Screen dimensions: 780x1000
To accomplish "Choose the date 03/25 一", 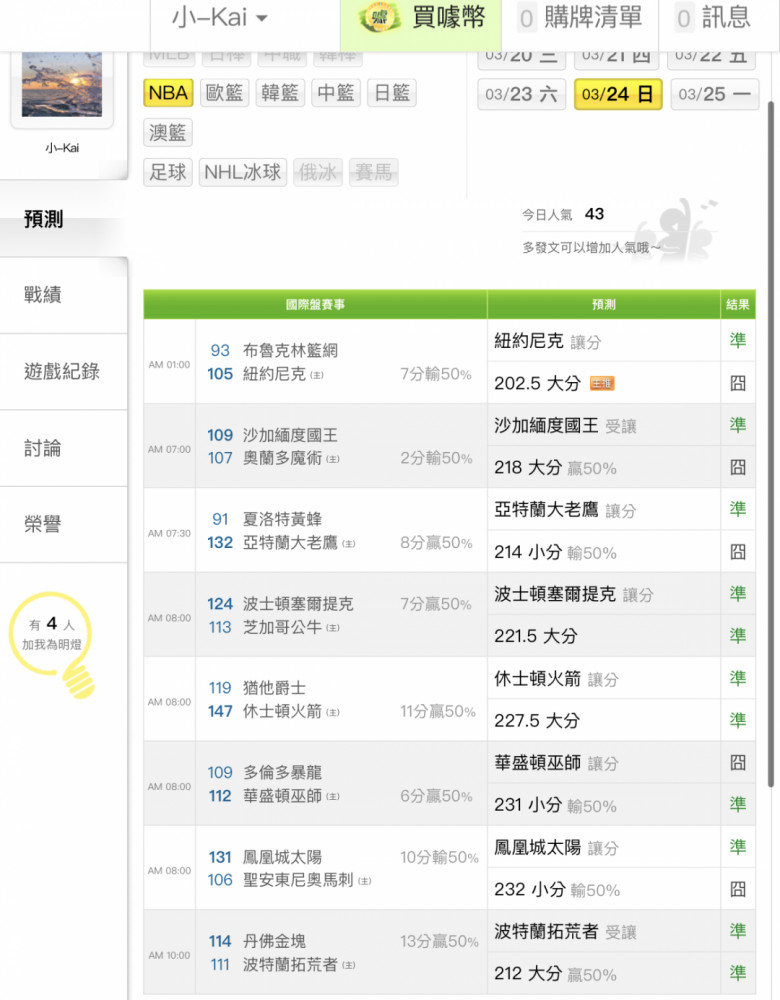I will coord(715,94).
